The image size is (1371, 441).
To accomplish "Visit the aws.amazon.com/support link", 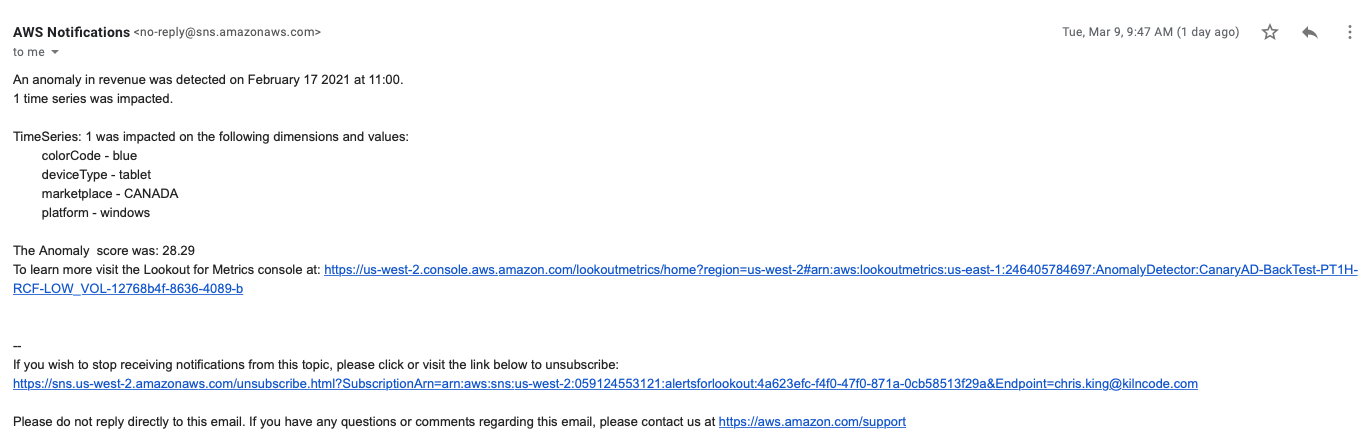I will pyautogui.click(x=812, y=422).
